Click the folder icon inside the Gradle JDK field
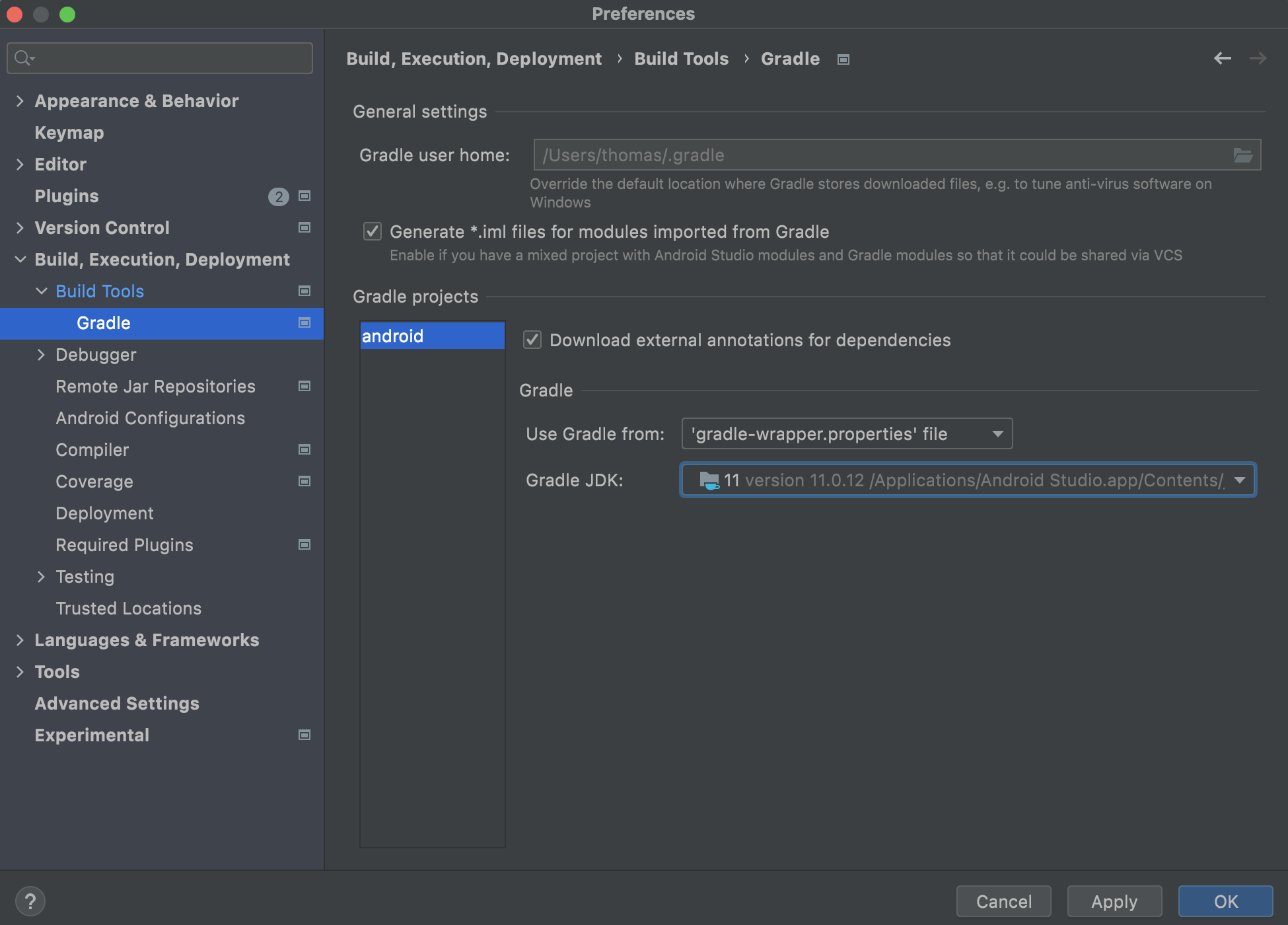 click(x=709, y=480)
